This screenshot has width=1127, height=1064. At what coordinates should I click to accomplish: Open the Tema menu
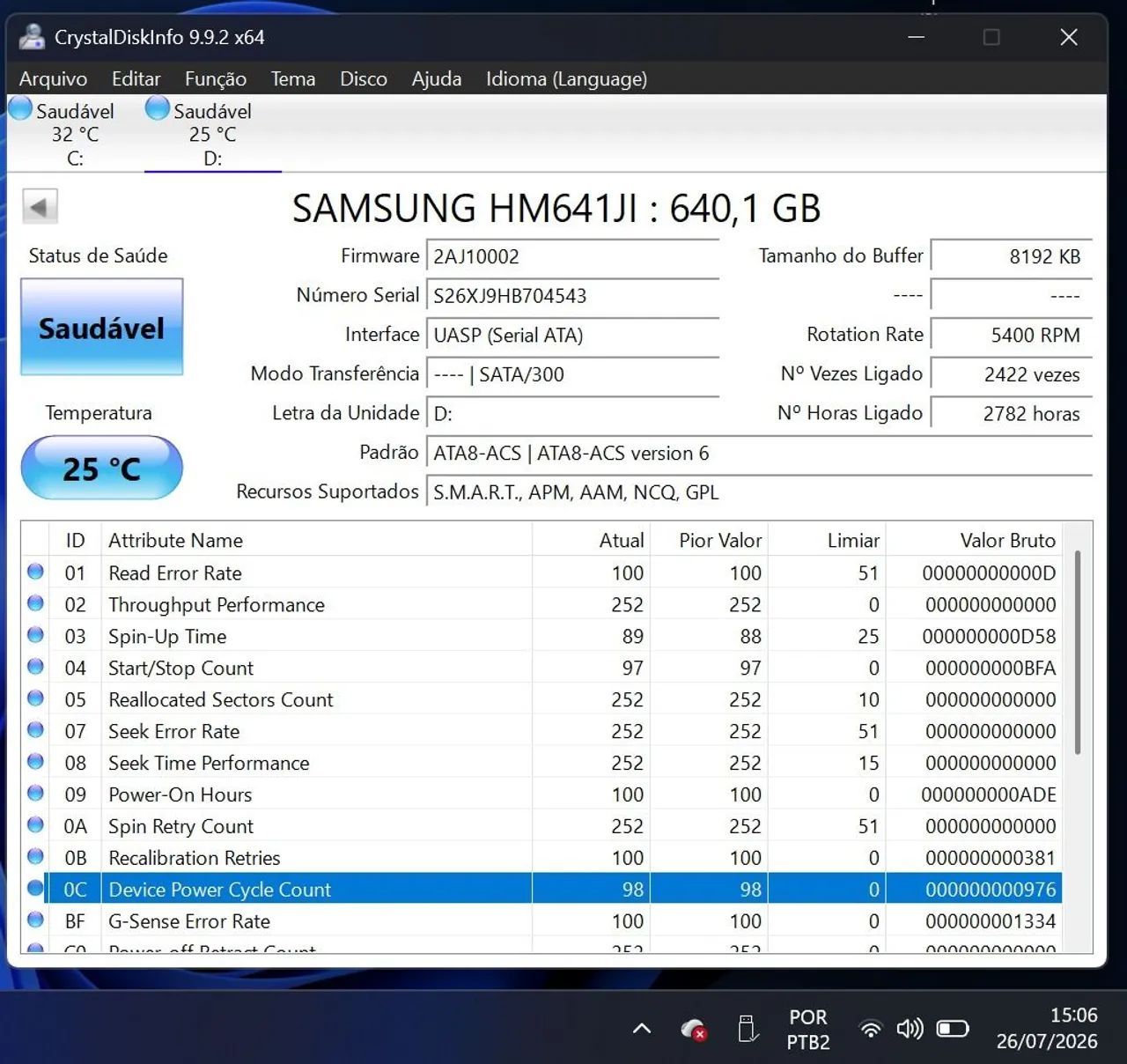[x=292, y=79]
